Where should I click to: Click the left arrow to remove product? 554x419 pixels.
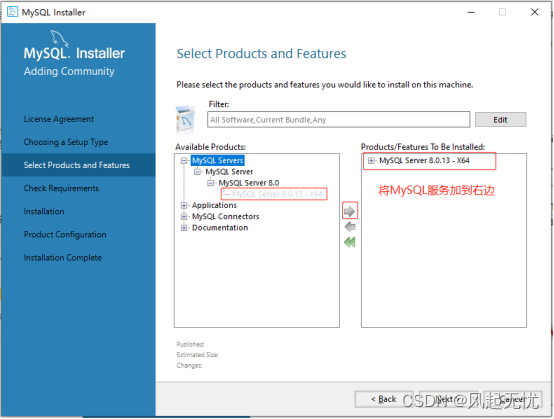pos(350,227)
